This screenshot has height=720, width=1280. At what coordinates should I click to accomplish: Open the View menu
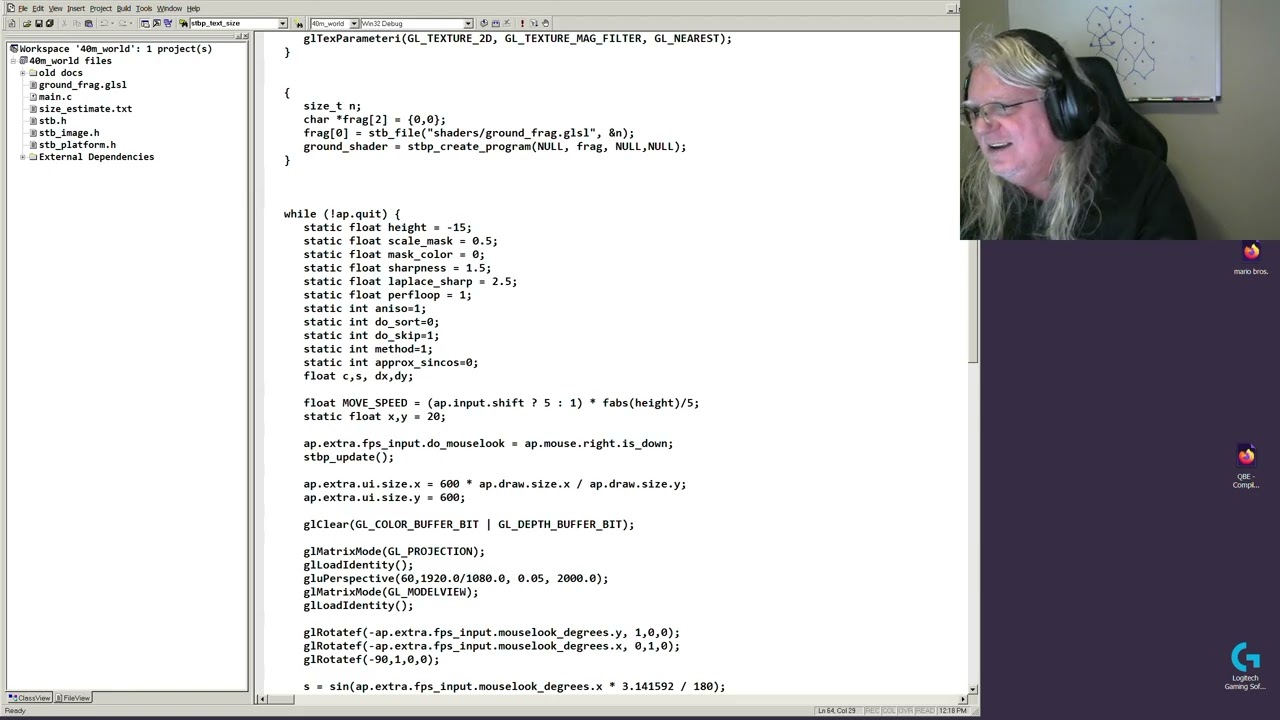[x=55, y=8]
